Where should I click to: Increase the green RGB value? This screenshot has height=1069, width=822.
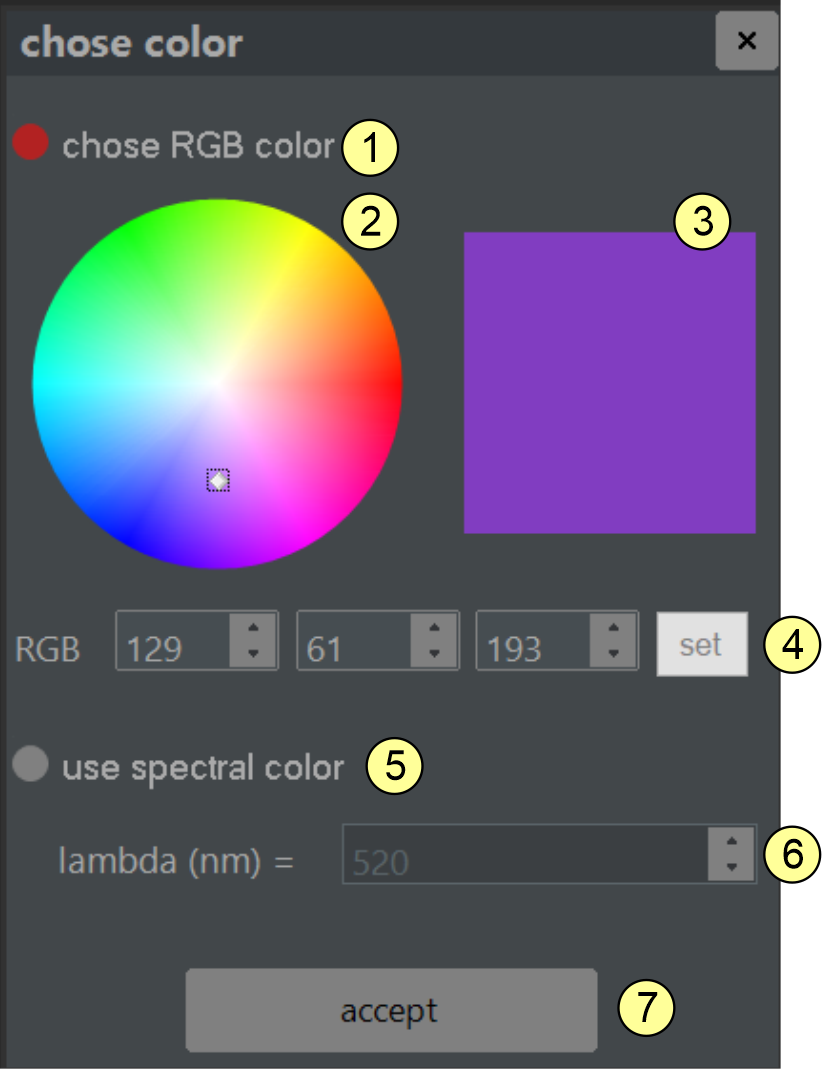tap(434, 628)
